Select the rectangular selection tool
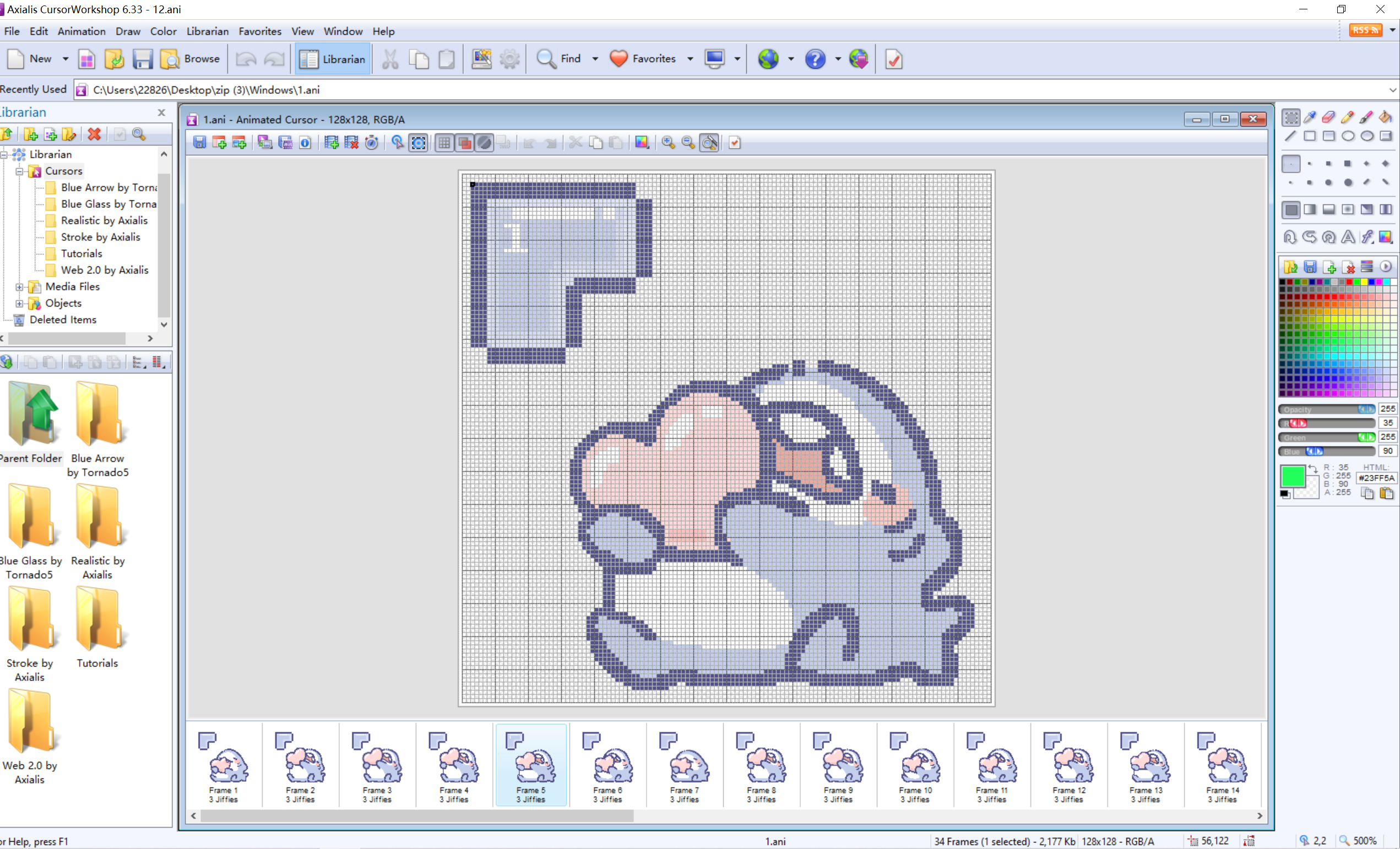 coord(1291,118)
